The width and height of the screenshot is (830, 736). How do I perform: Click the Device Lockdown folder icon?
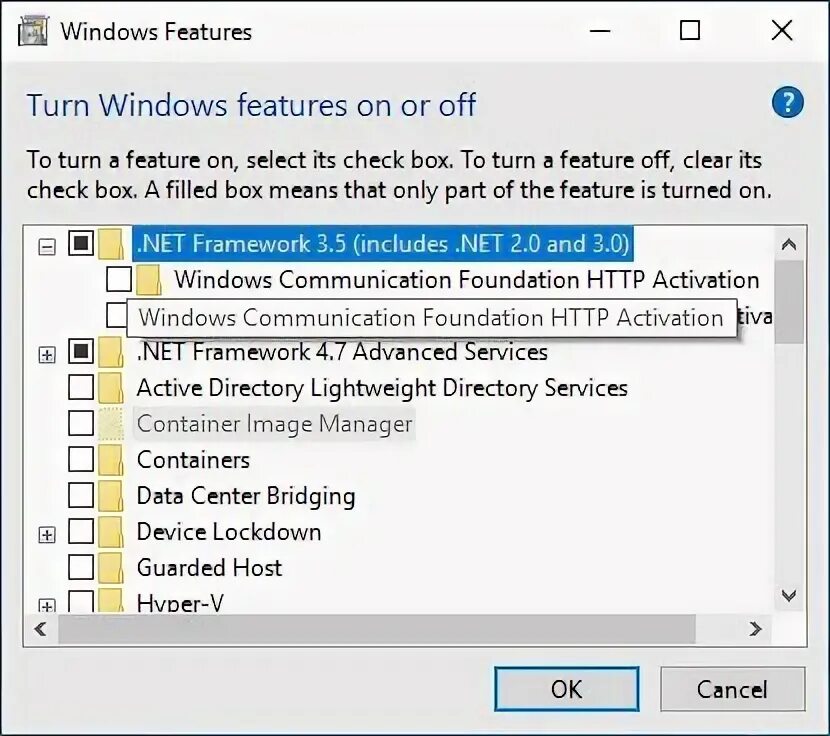click(x=111, y=532)
